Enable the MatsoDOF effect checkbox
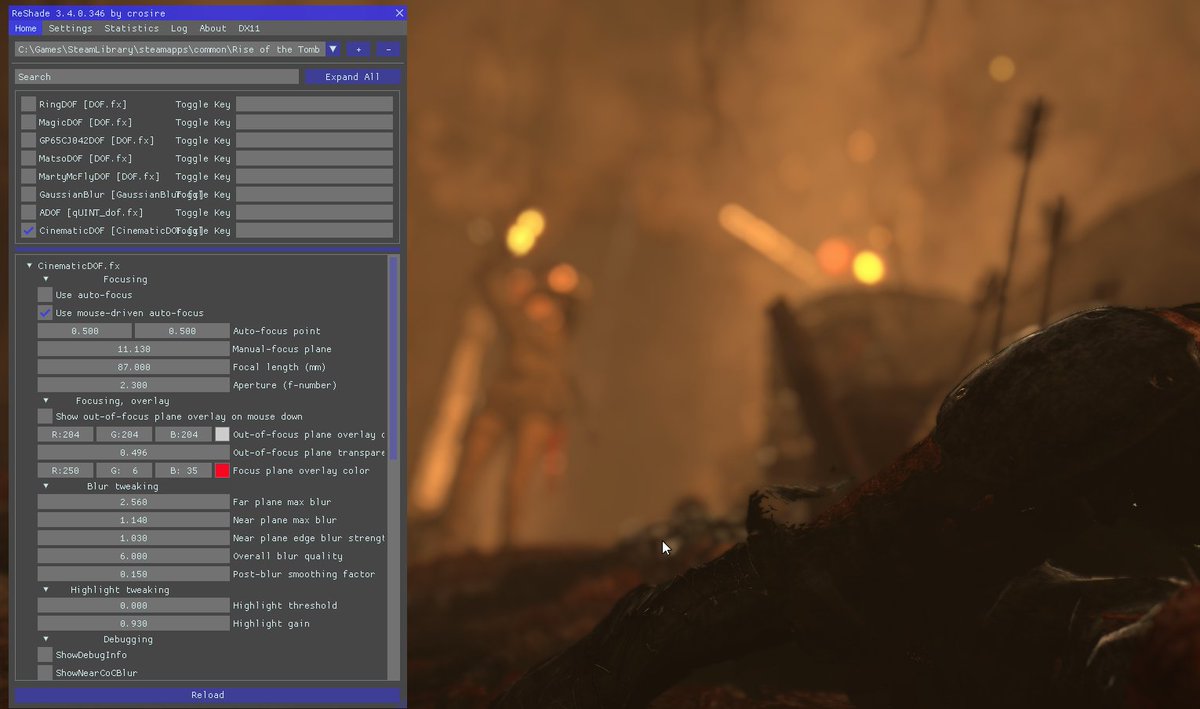This screenshot has height=709, width=1200. click(x=28, y=158)
